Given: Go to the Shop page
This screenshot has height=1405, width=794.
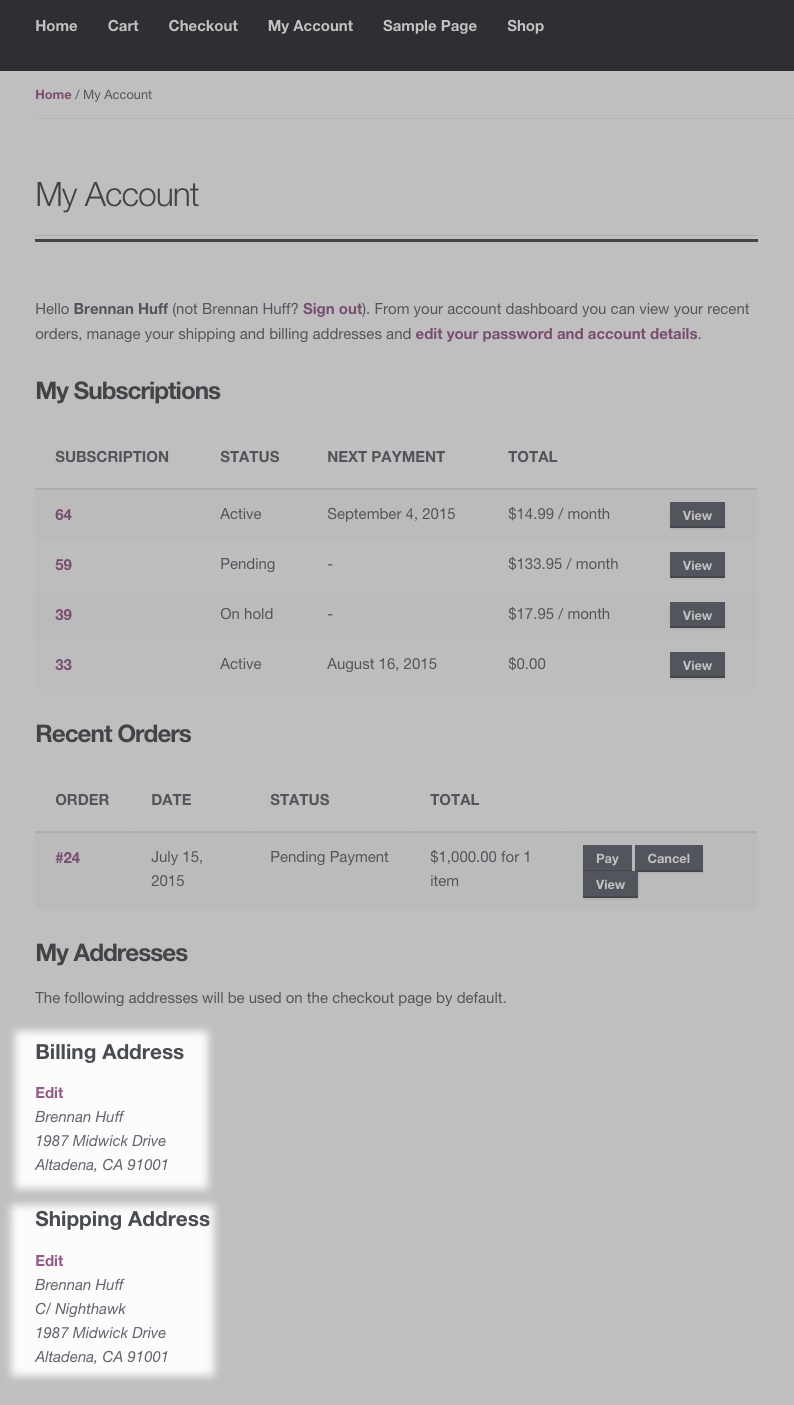Looking at the screenshot, I should [x=525, y=26].
